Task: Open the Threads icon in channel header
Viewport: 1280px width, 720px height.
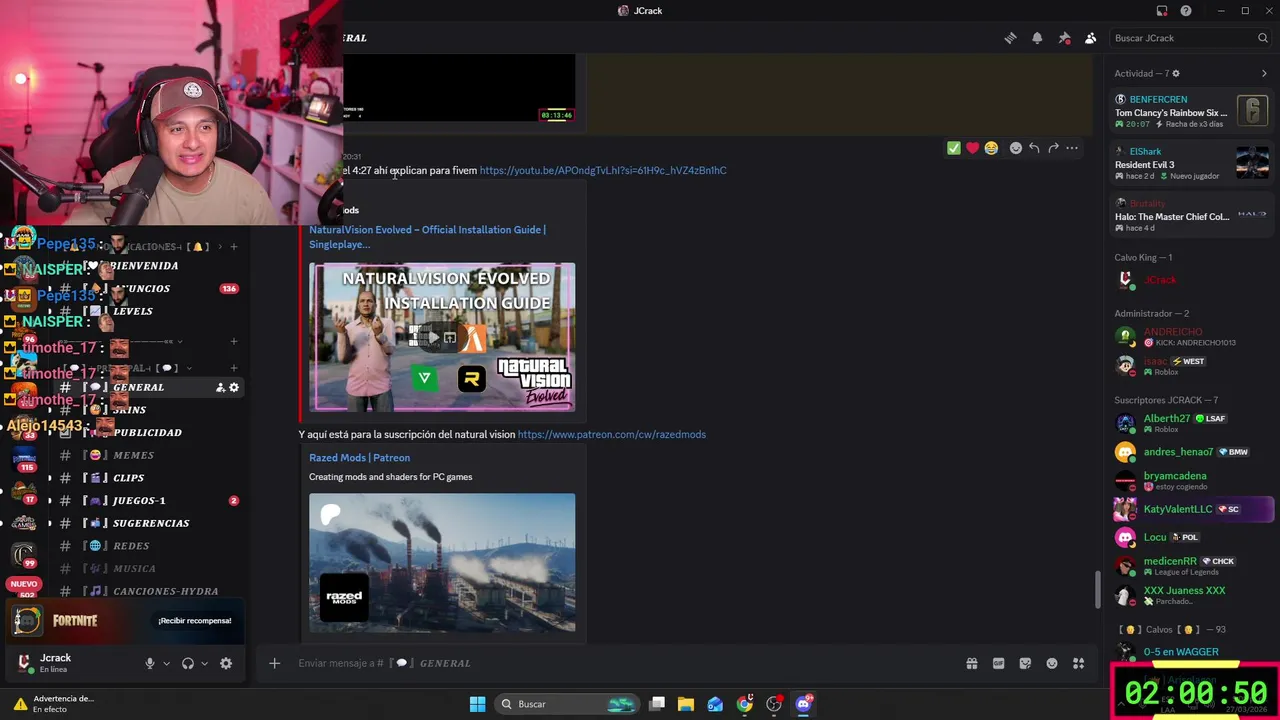Action: pyautogui.click(x=1010, y=38)
